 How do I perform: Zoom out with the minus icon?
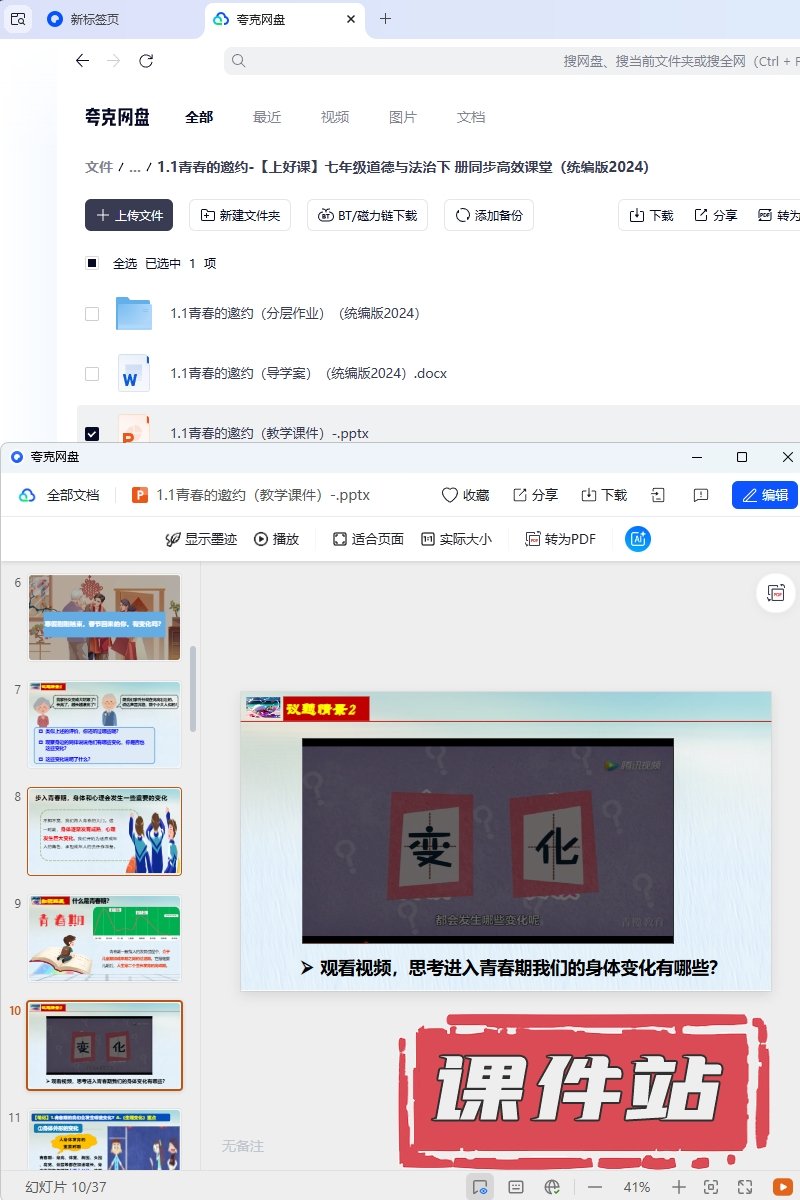(x=595, y=1187)
